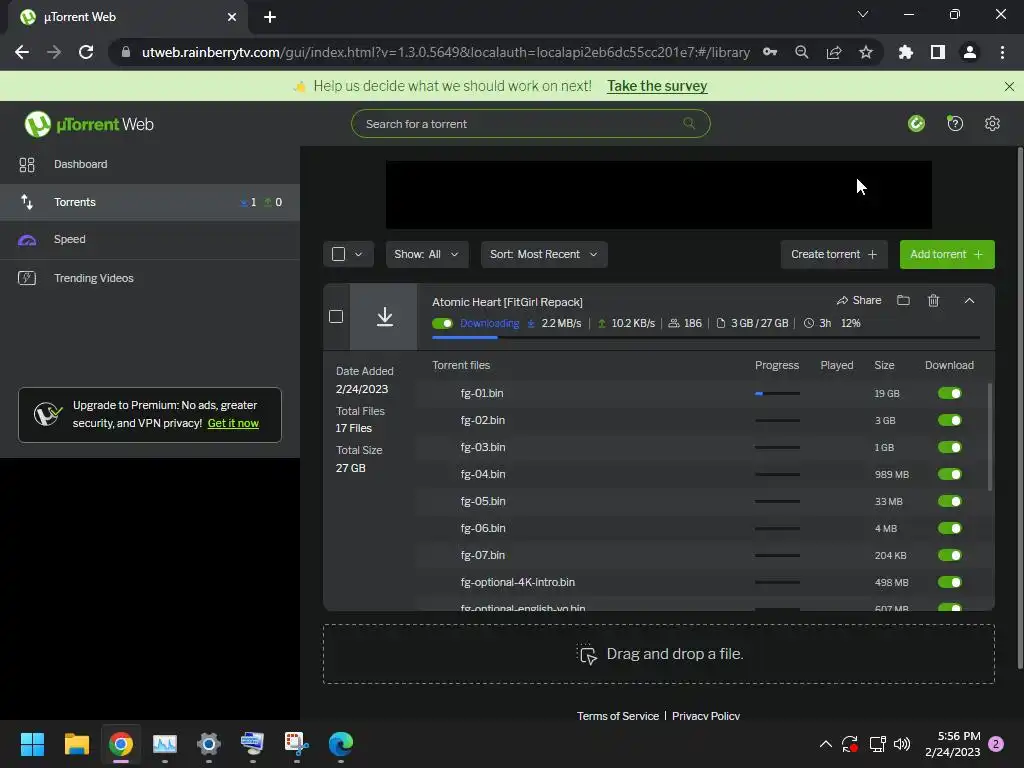This screenshot has width=1024, height=768.
Task: Select Torrents in the sidebar
Action: (x=150, y=202)
